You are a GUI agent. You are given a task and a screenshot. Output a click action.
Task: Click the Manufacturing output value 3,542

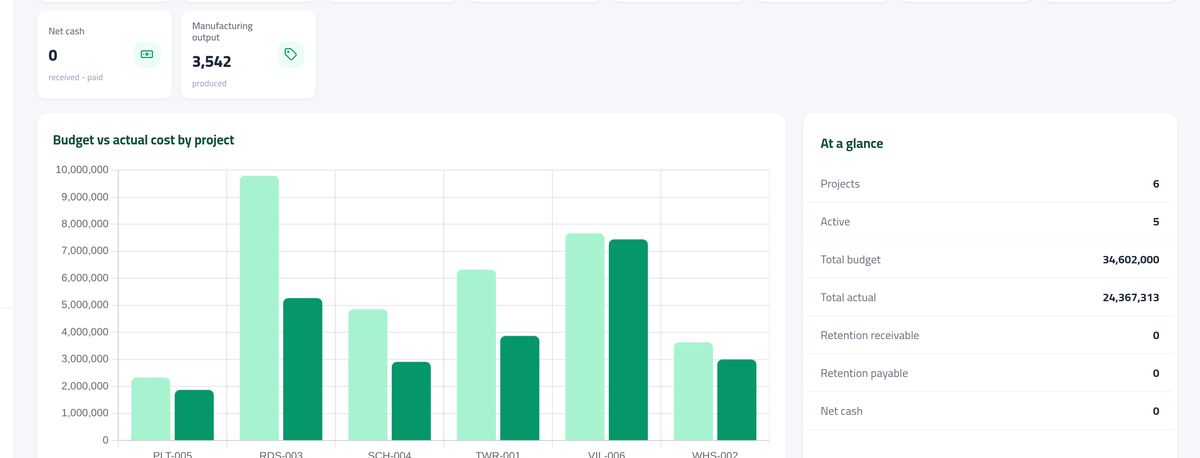(212, 62)
